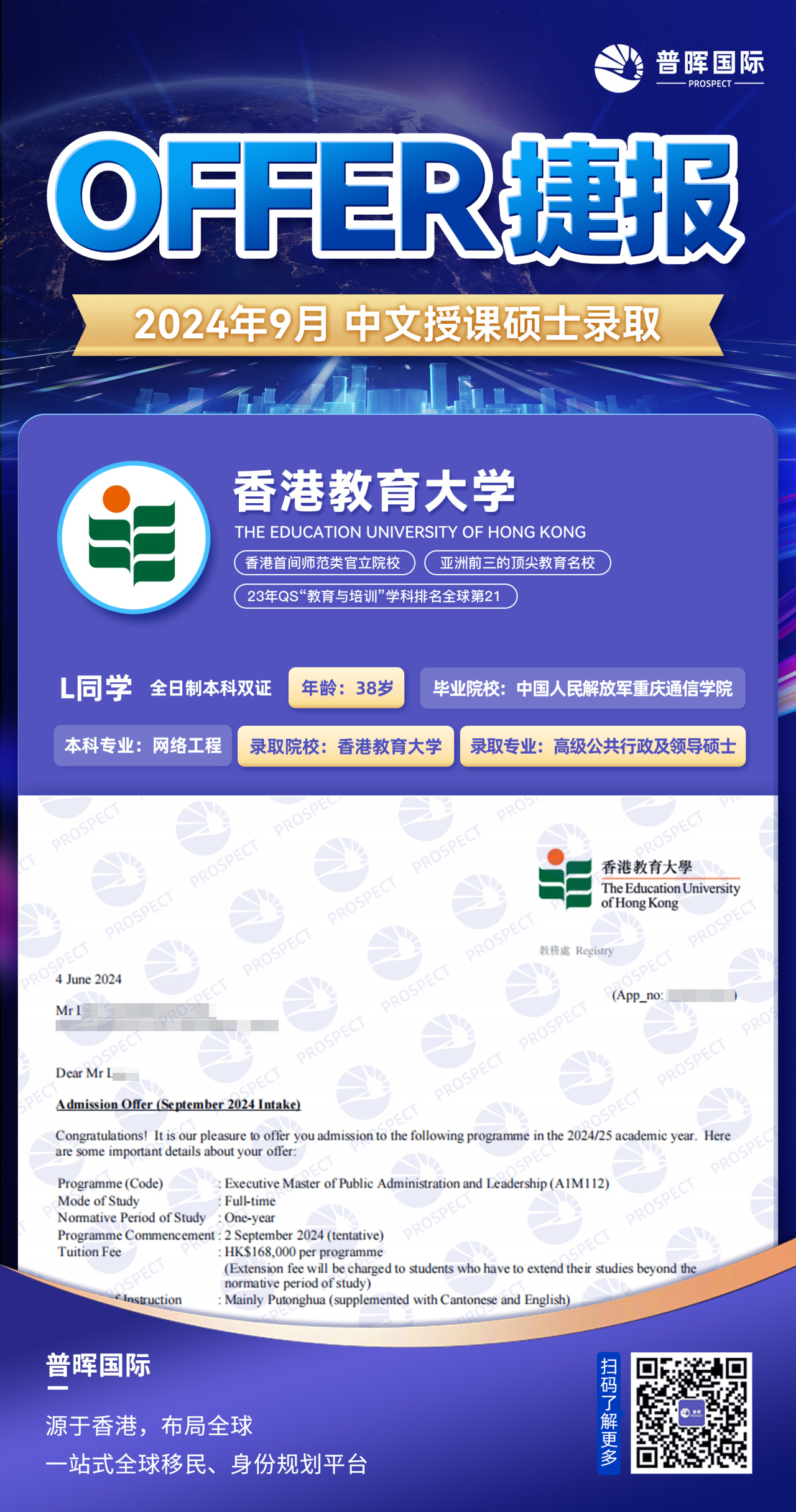This screenshot has width=796, height=1512.
Task: Click the Tuition Fee label
Action: click(90, 1251)
